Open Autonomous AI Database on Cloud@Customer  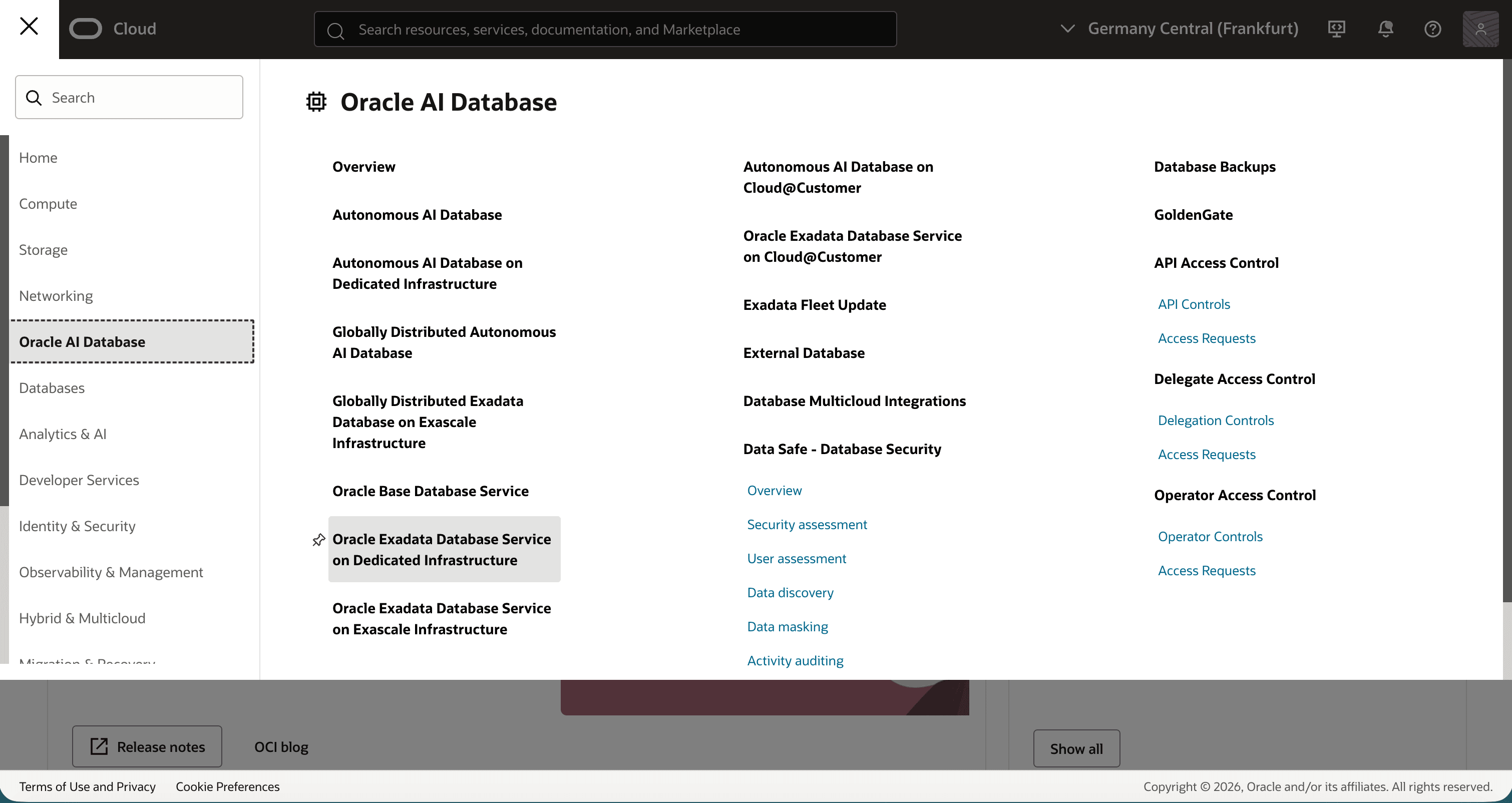(x=838, y=177)
